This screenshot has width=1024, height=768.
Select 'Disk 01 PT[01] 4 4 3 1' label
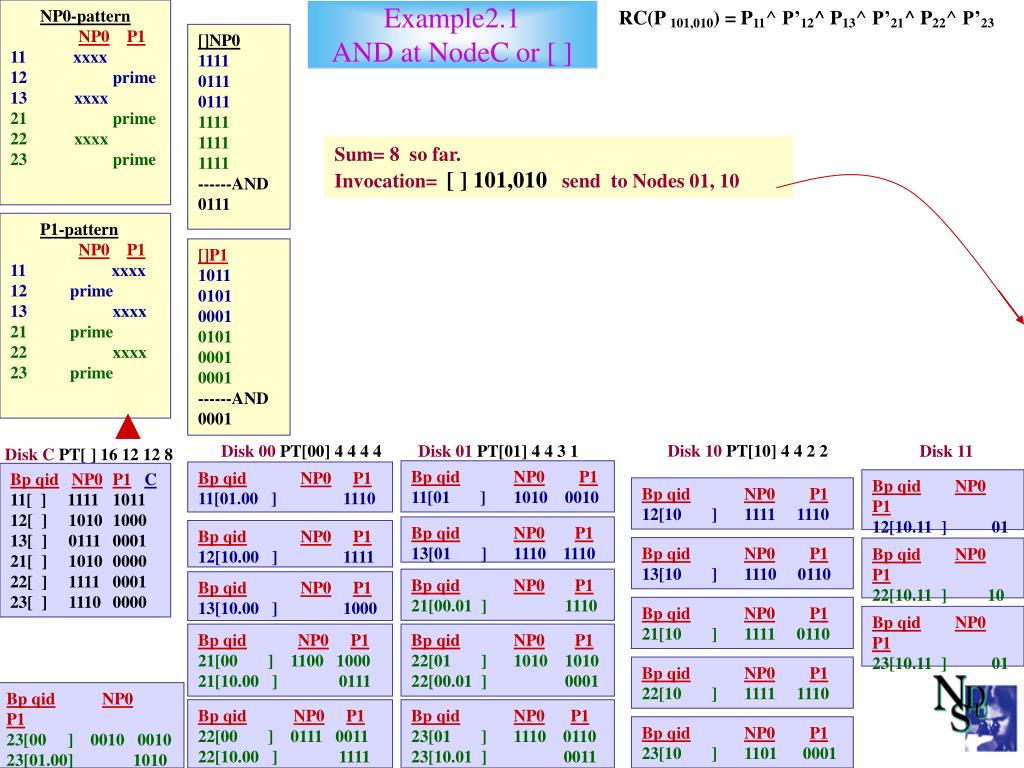(x=498, y=451)
